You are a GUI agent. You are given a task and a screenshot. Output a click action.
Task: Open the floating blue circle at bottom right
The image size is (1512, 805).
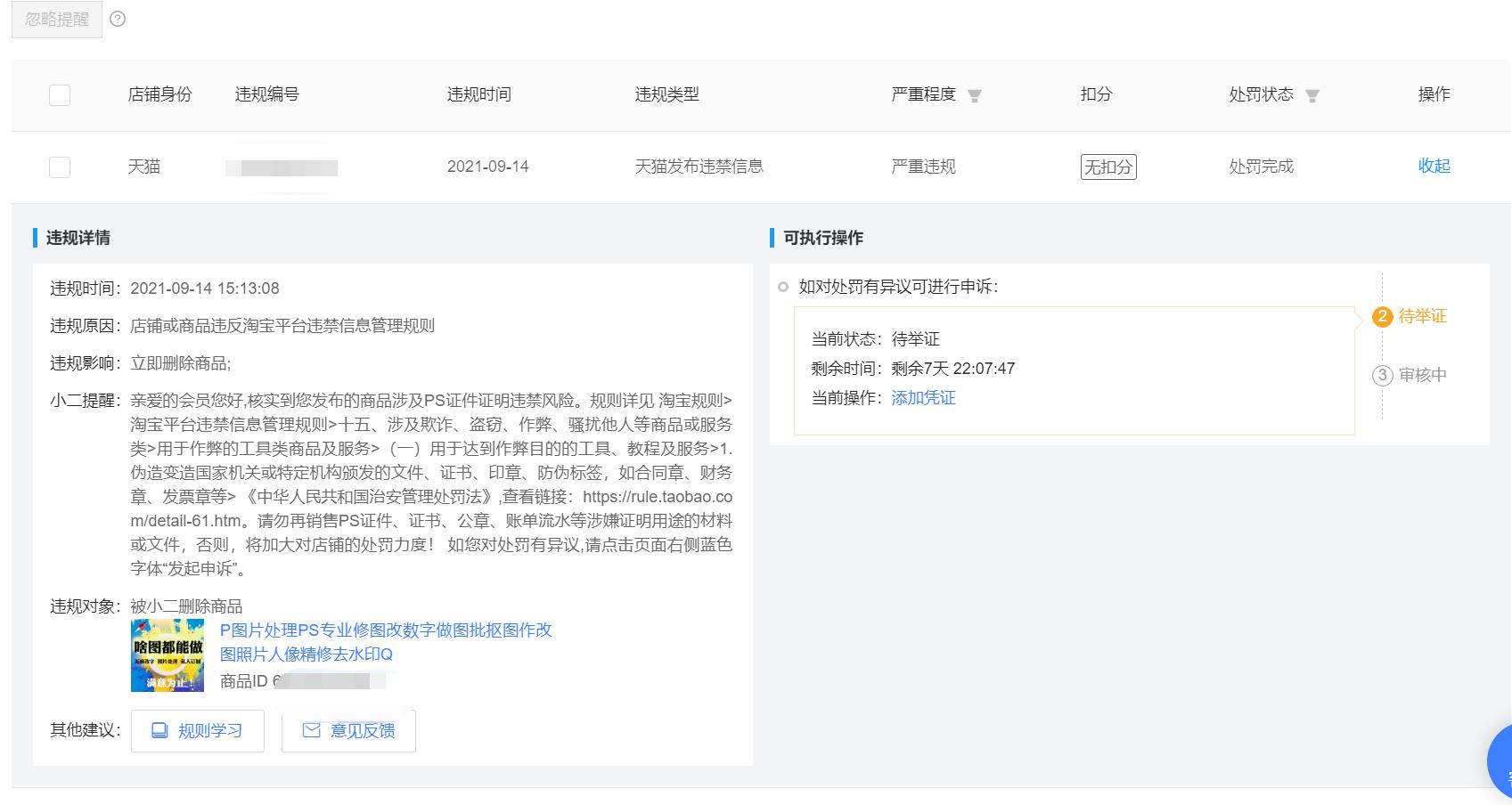tap(1501, 761)
